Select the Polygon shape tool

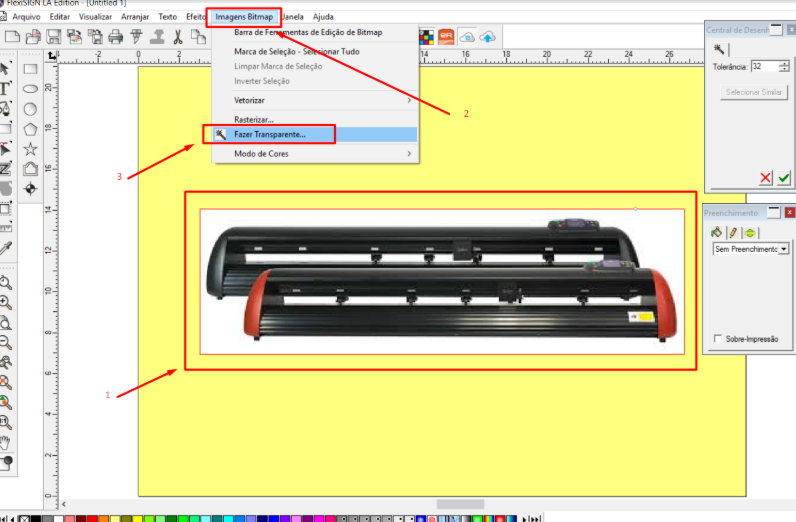point(30,129)
